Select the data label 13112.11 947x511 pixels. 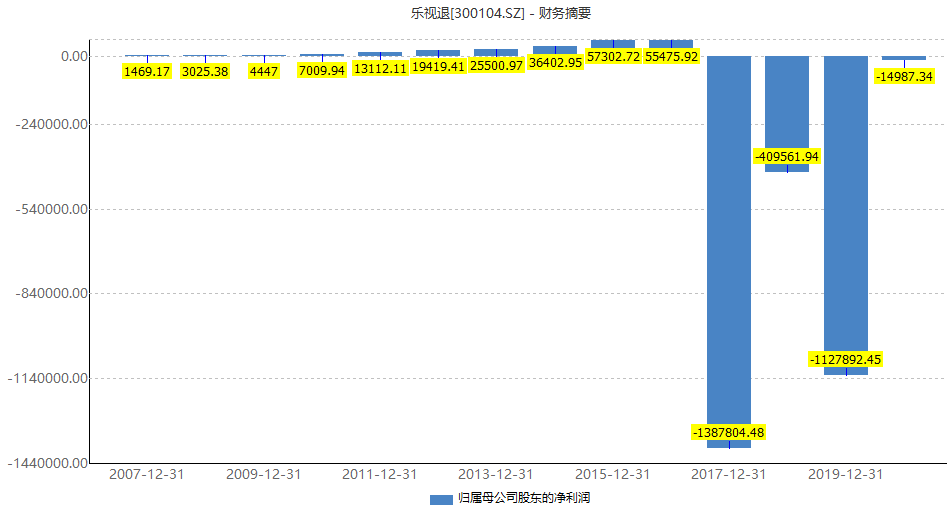380,69
